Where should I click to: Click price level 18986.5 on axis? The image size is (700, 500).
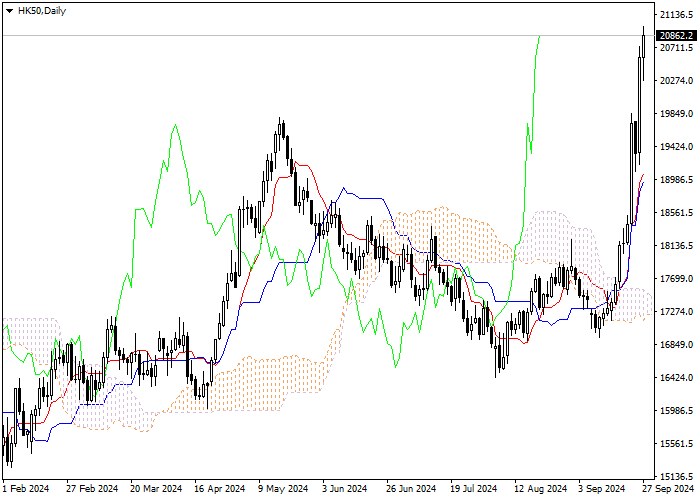676,180
